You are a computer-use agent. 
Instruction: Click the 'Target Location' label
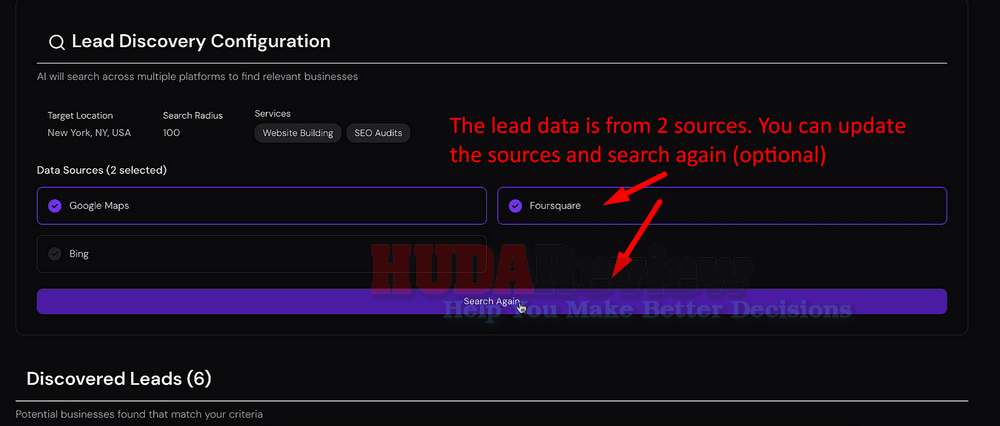pyautogui.click(x=80, y=115)
